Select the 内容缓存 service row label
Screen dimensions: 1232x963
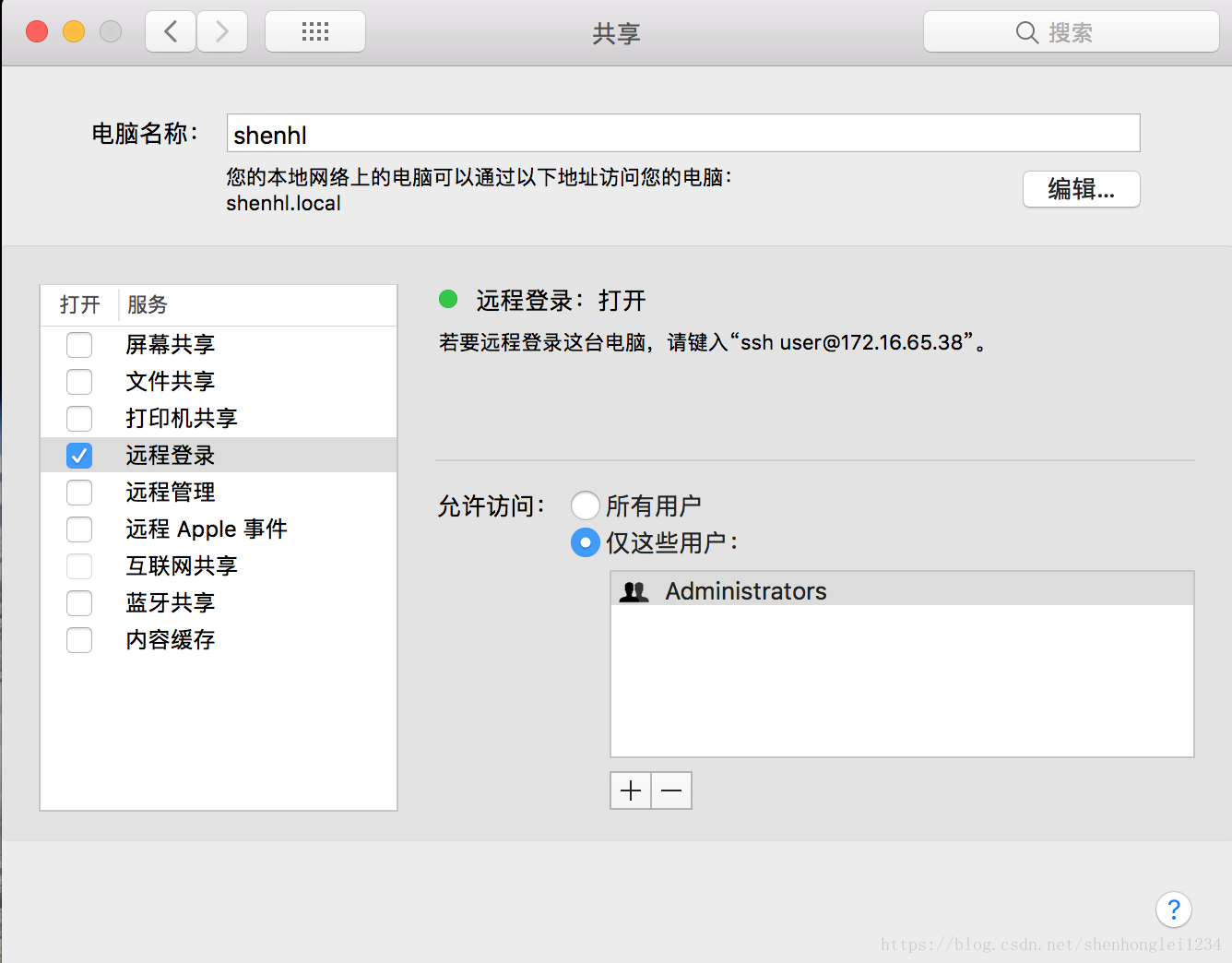(x=171, y=640)
